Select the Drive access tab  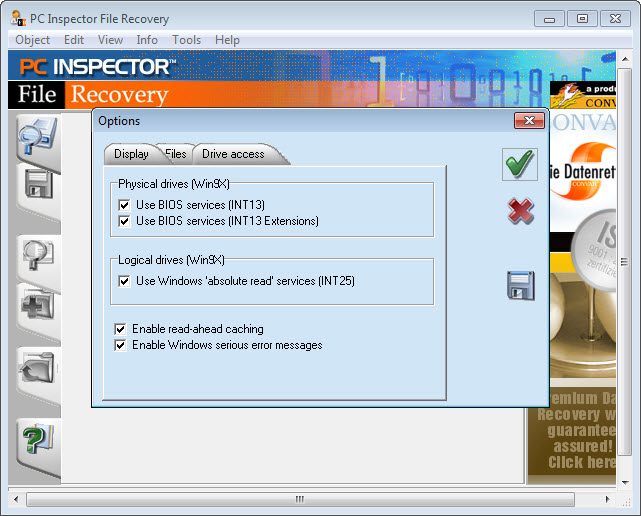(234, 154)
